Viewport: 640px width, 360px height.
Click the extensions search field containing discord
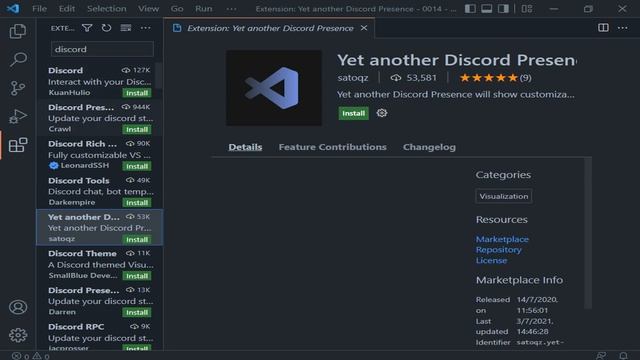pos(102,49)
